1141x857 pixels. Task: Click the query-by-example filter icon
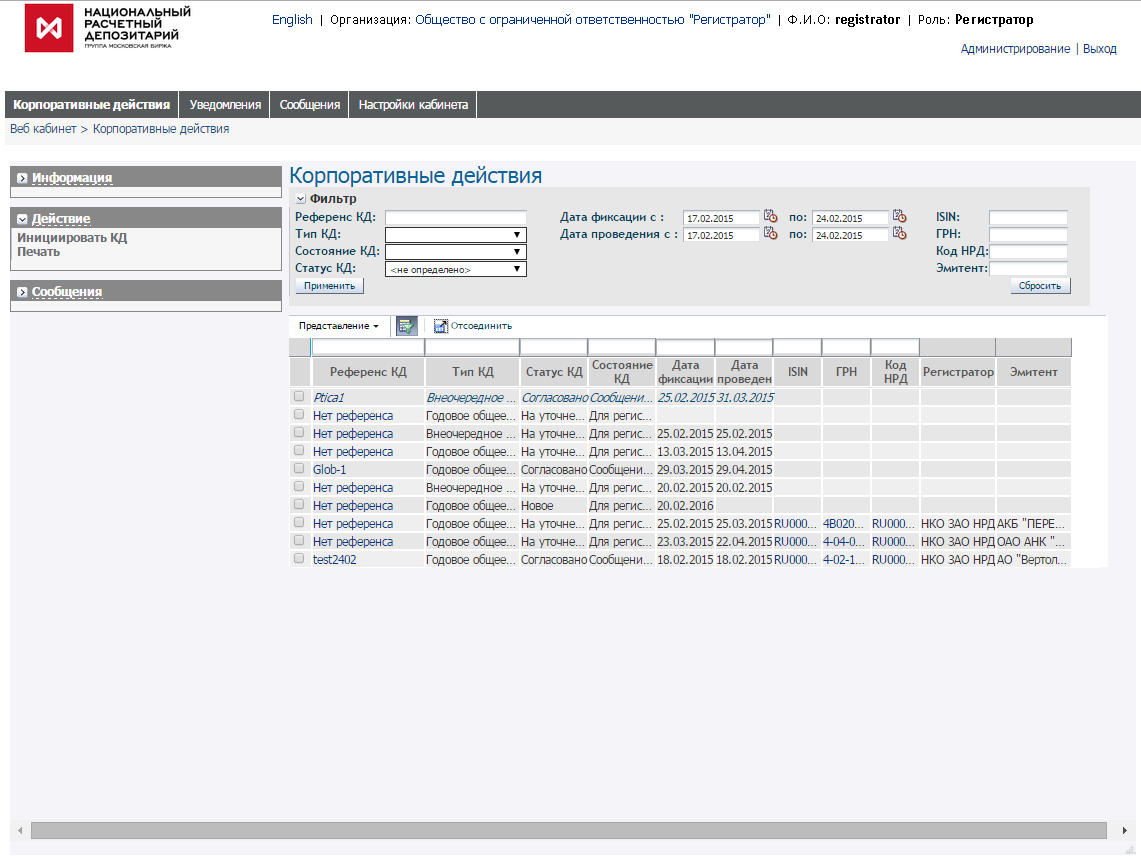pyautogui.click(x=407, y=326)
